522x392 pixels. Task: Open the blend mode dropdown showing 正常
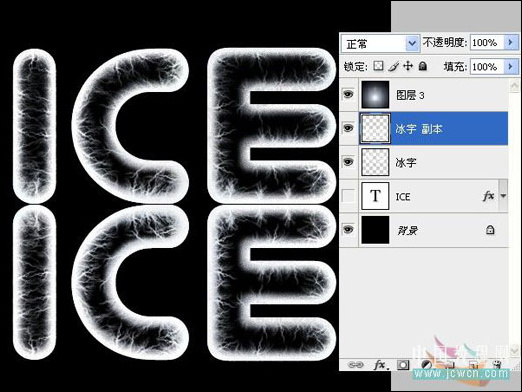point(380,43)
